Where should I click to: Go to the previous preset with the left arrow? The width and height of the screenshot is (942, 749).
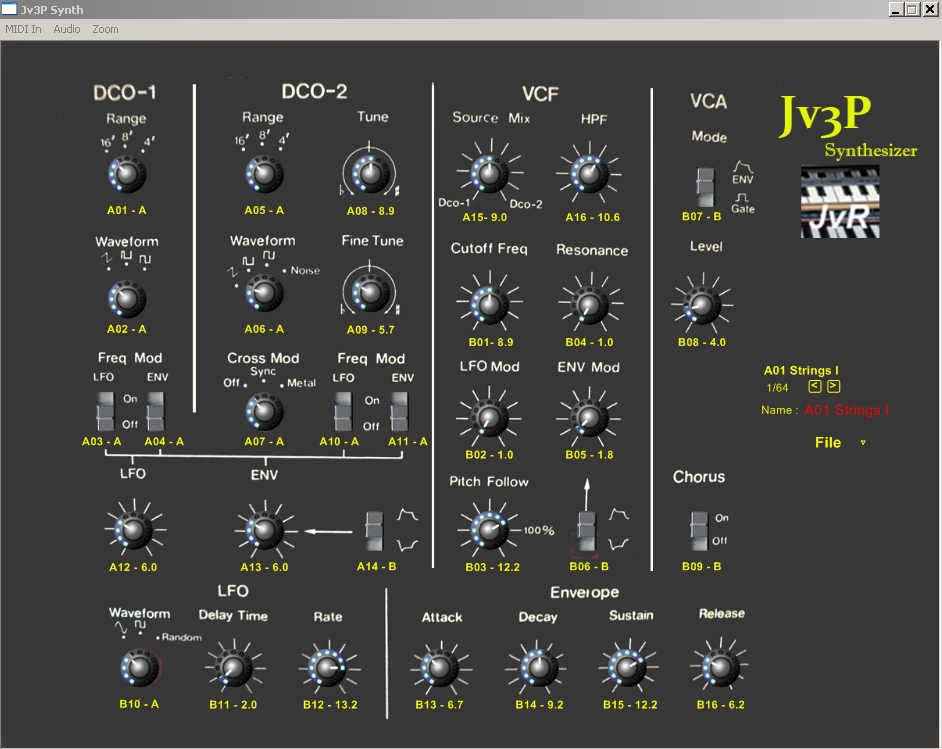pos(815,387)
